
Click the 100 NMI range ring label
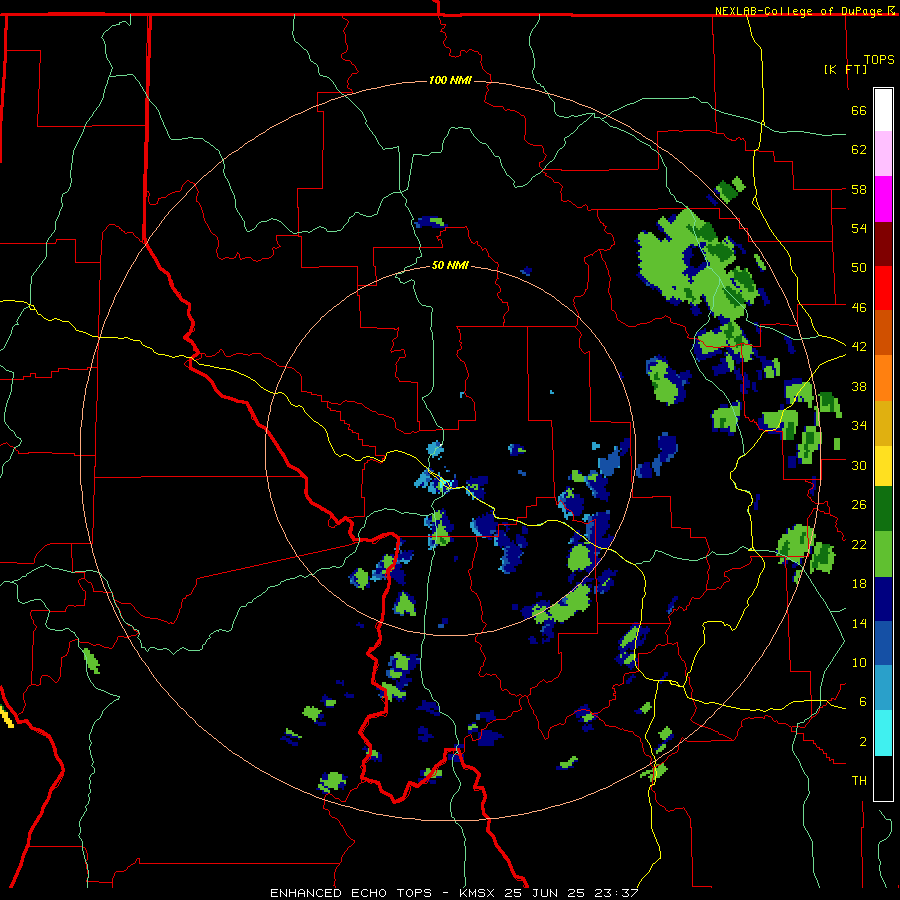click(x=450, y=80)
